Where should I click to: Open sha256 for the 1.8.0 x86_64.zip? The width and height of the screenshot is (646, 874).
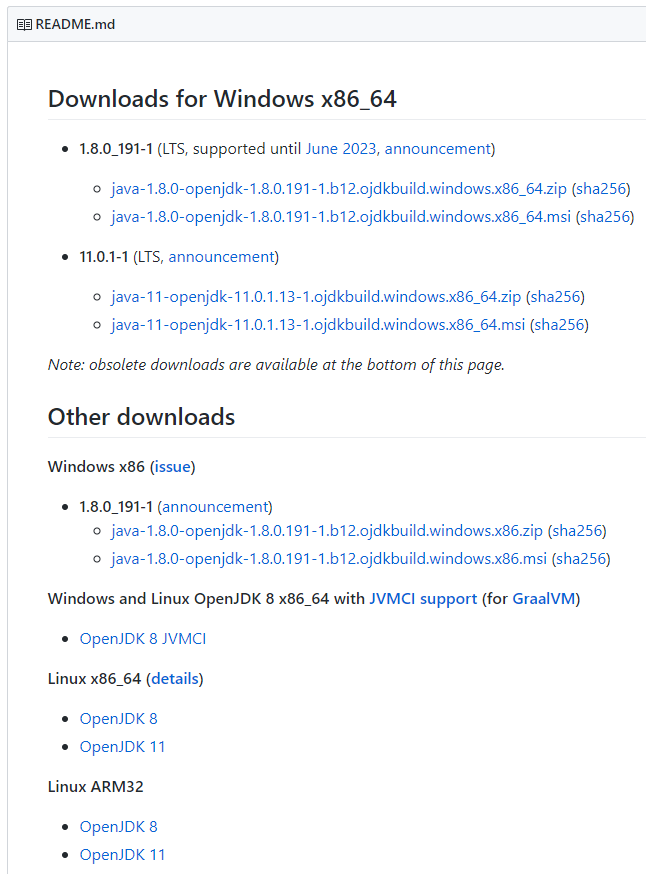tap(601, 189)
